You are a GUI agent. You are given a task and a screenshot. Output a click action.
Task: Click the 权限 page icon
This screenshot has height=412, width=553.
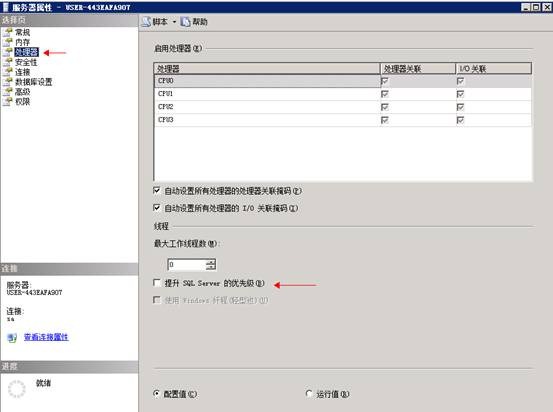tap(8, 102)
